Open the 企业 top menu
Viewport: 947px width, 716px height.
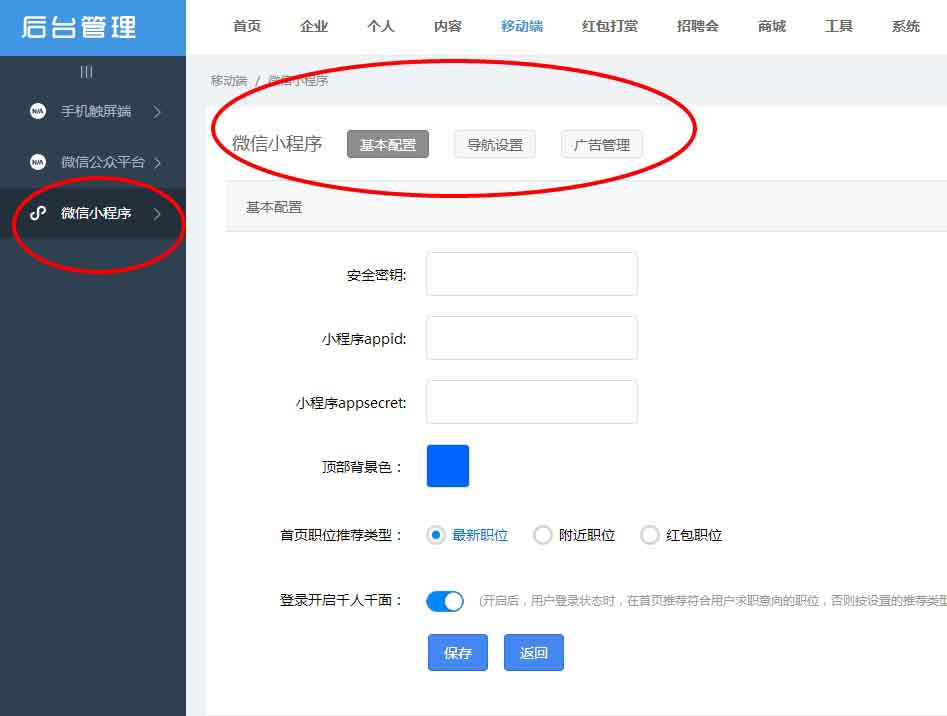pyautogui.click(x=314, y=26)
